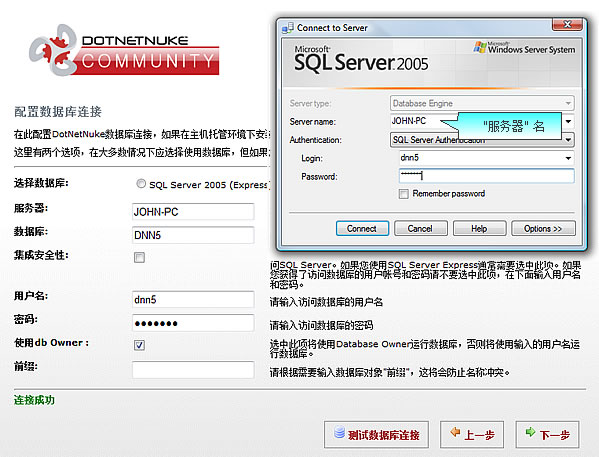Viewport: 599px width, 457px height.
Task: Enable Remember password checkbox
Action: tap(403, 194)
